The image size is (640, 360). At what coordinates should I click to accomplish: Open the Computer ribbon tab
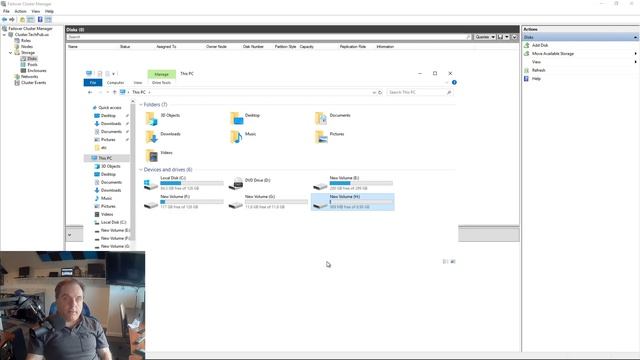[115, 82]
